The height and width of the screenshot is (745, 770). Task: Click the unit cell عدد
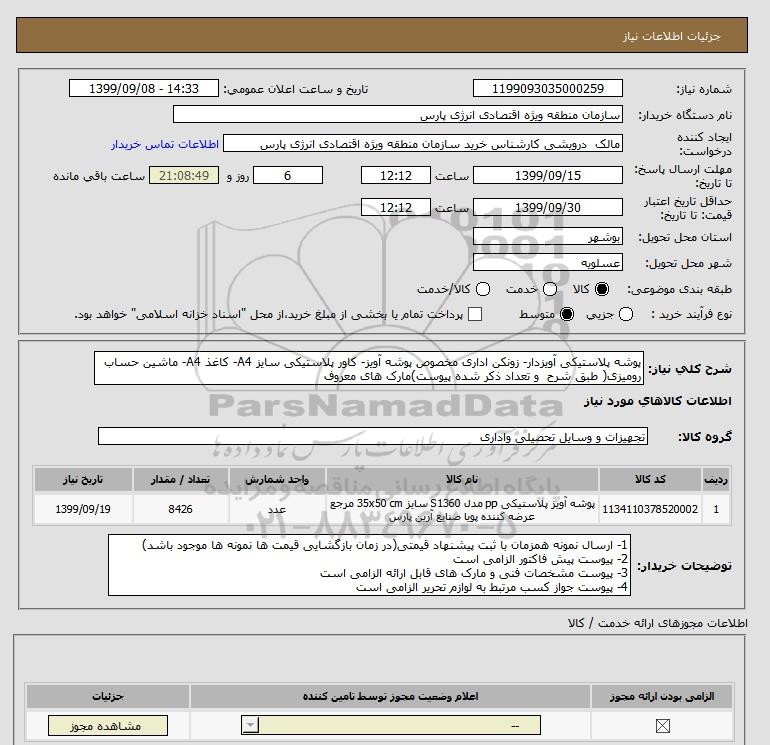pyautogui.click(x=277, y=509)
